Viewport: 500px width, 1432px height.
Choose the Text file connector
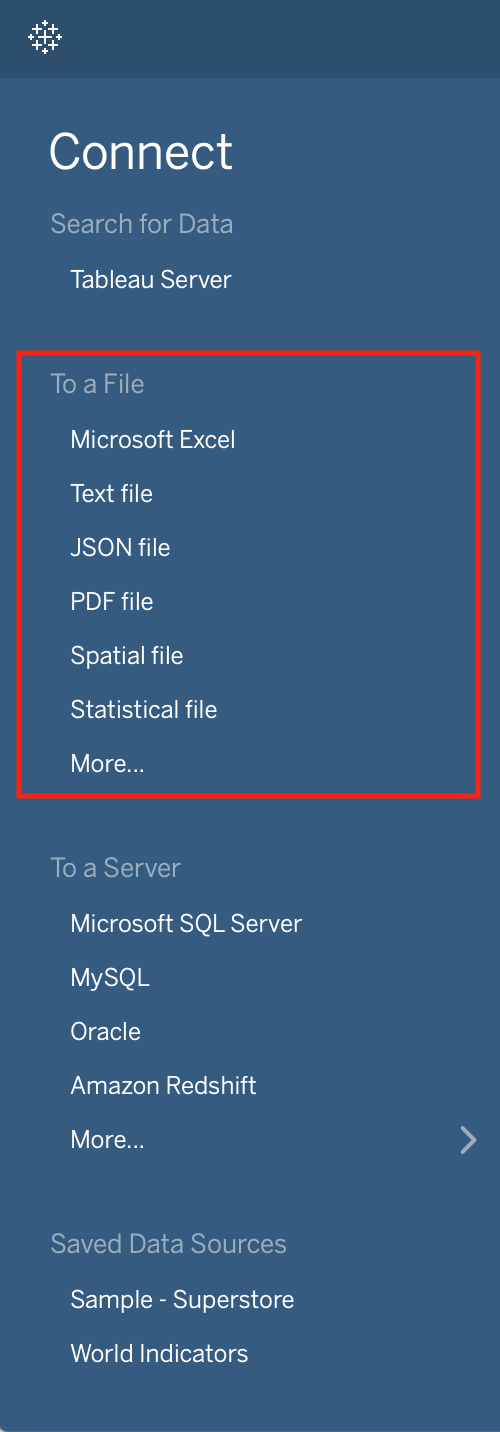[111, 494]
